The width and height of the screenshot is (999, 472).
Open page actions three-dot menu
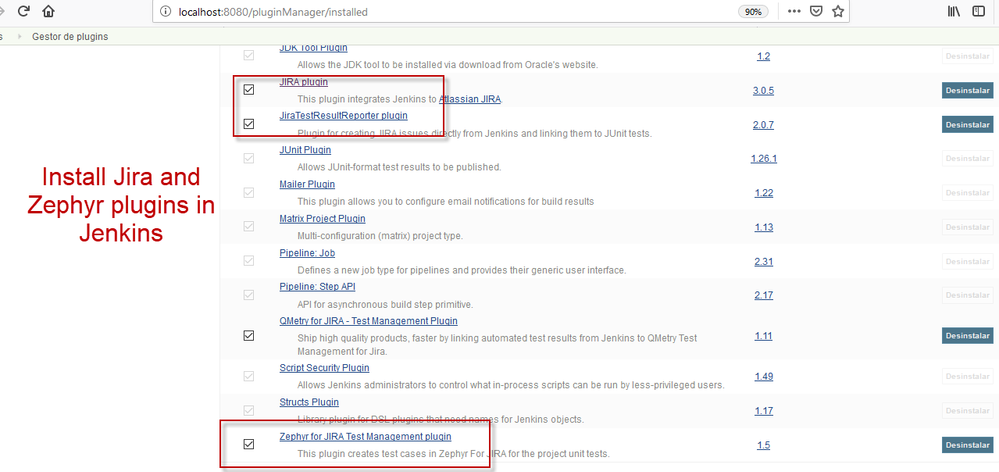[x=794, y=11]
